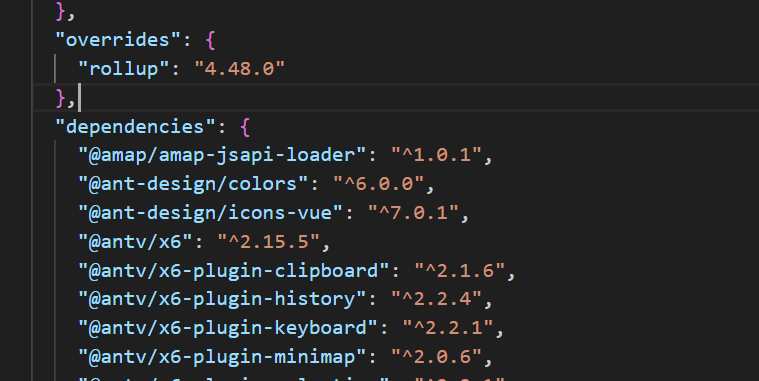Click the "@antv/x6" package name
The height and width of the screenshot is (381, 759).
pyautogui.click(x=136, y=241)
